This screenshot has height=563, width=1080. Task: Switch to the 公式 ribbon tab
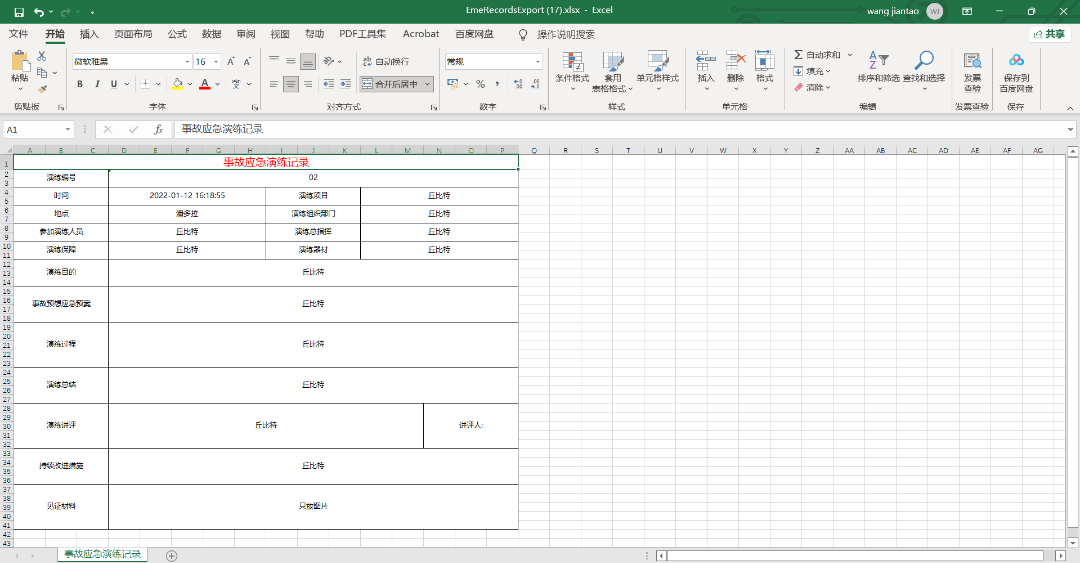[x=177, y=34]
